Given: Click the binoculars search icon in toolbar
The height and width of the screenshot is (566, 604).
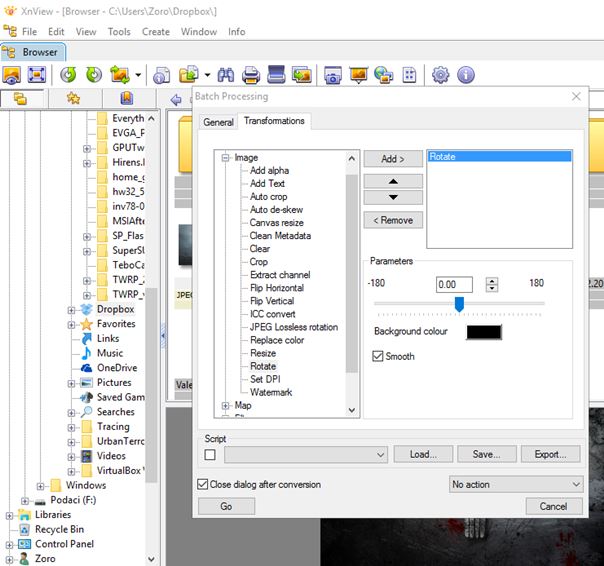Looking at the screenshot, I should 225,75.
